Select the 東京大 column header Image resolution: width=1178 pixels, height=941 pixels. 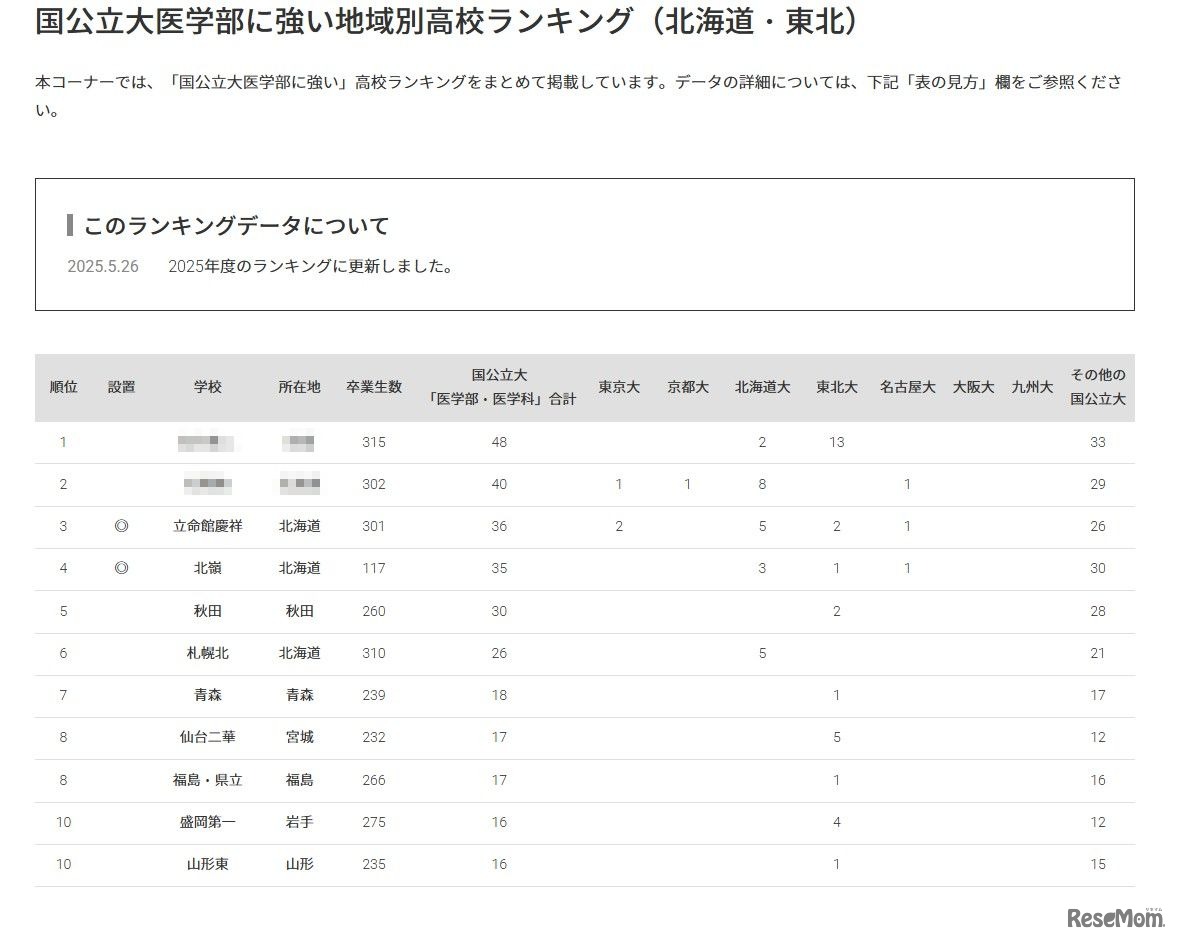click(618, 387)
